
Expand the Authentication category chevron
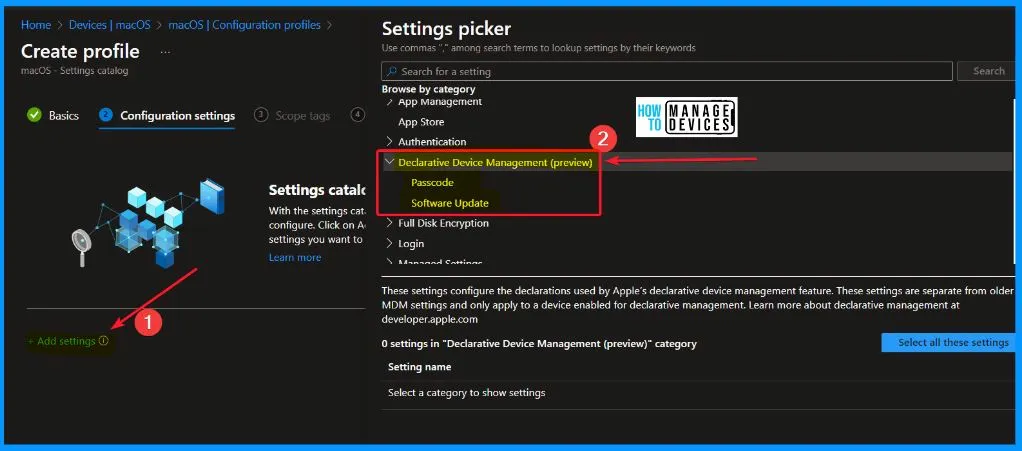[390, 141]
